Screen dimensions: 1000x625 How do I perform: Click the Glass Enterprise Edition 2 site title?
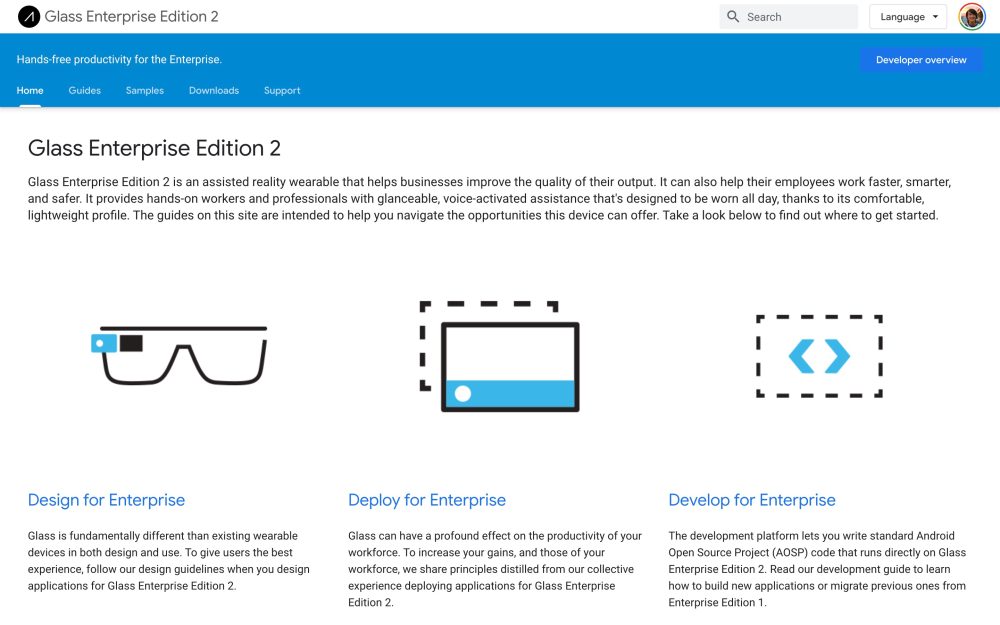pyautogui.click(x=132, y=17)
